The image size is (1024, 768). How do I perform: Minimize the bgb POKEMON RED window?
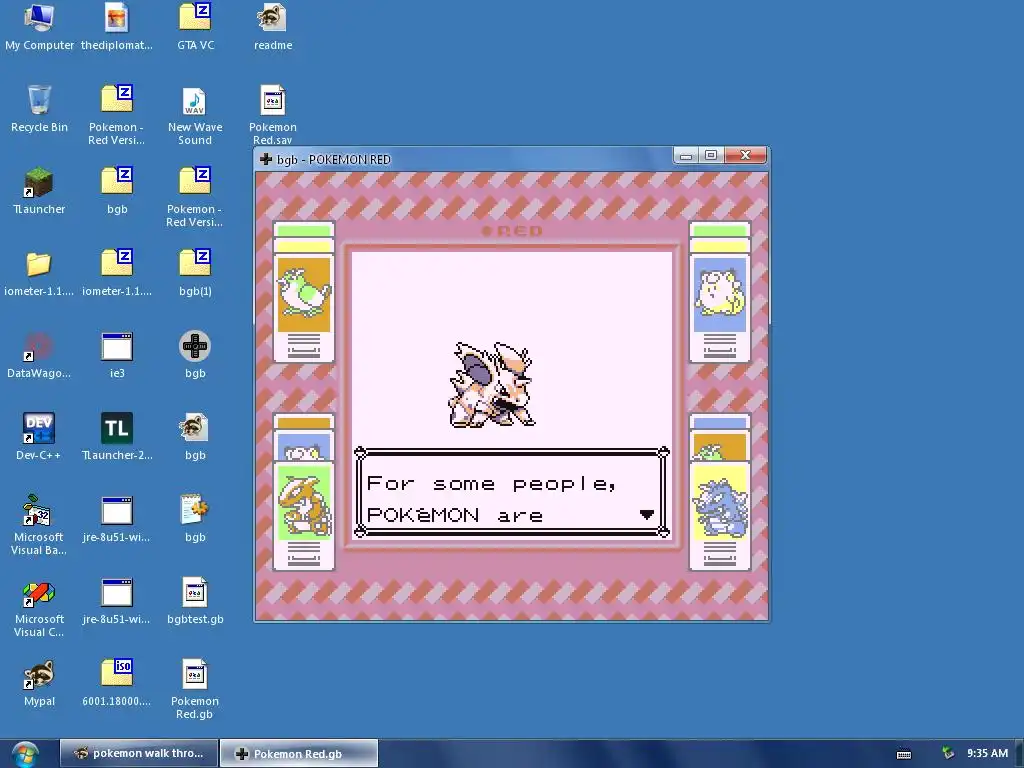coord(686,155)
